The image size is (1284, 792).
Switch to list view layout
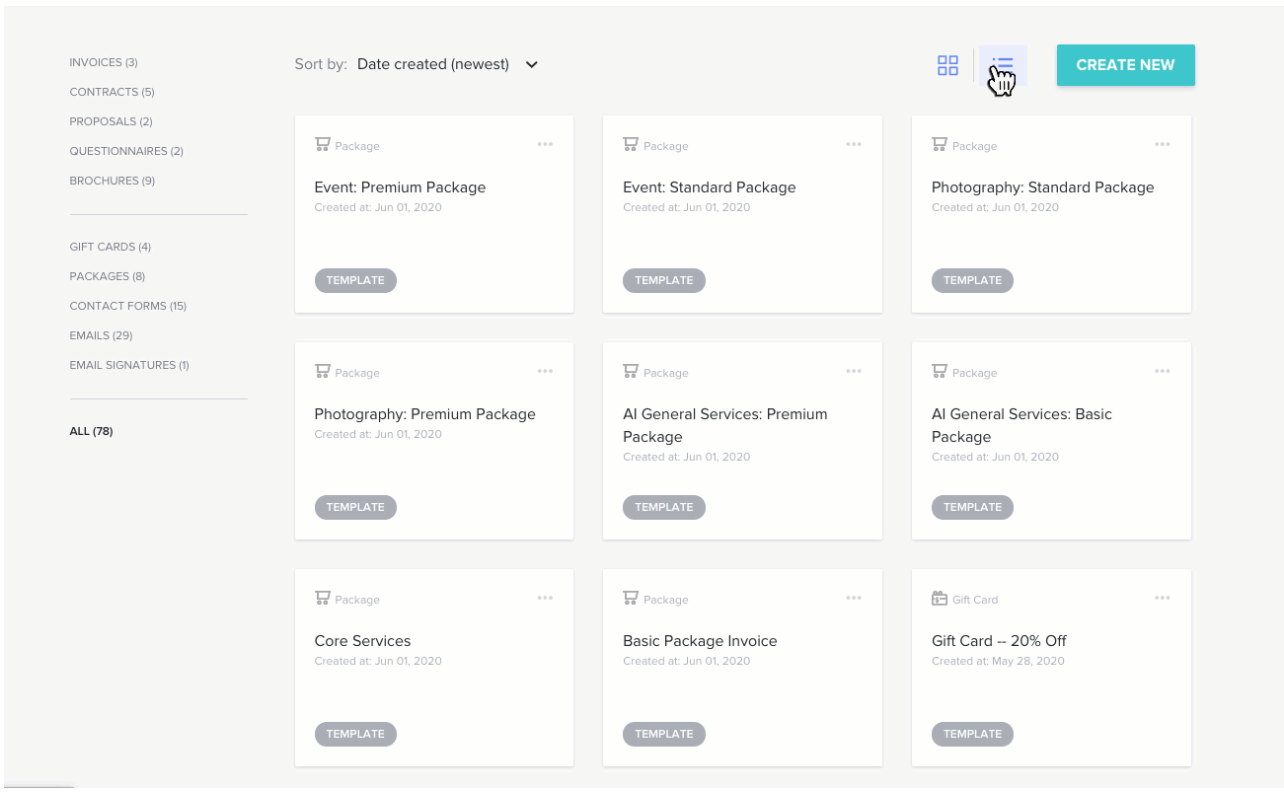click(1002, 66)
